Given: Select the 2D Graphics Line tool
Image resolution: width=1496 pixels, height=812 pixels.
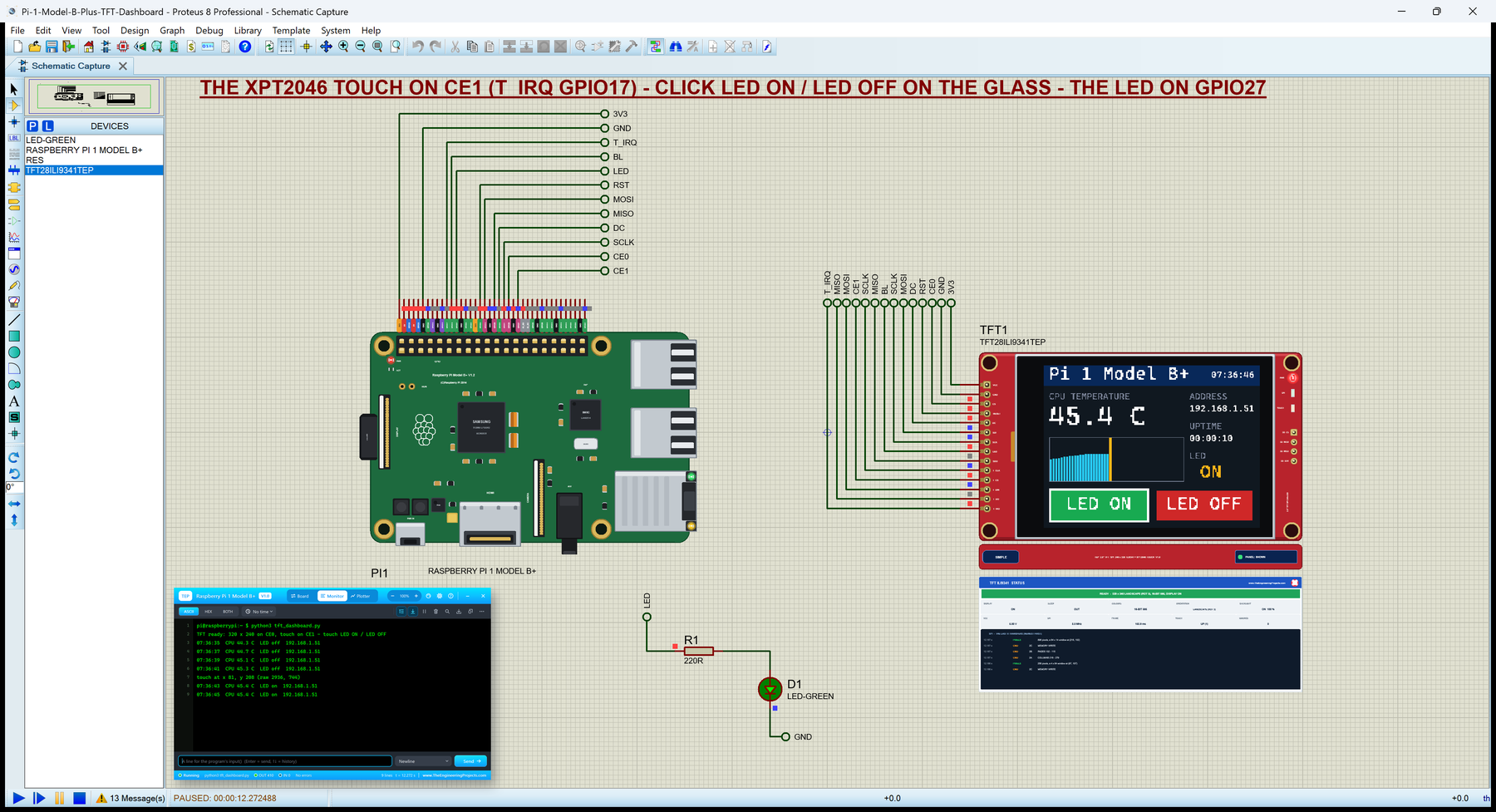Looking at the screenshot, I should click(13, 319).
